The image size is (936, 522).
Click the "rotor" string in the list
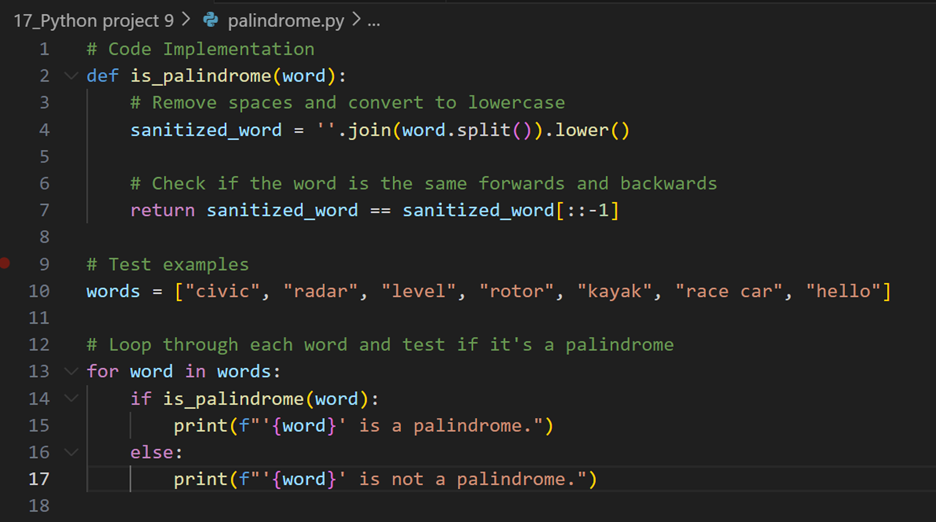[517, 291]
